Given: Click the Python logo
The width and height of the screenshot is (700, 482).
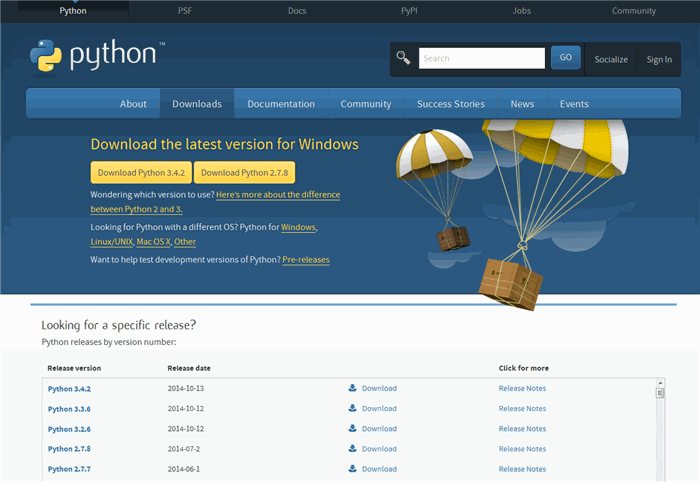Looking at the screenshot, I should 97,55.
